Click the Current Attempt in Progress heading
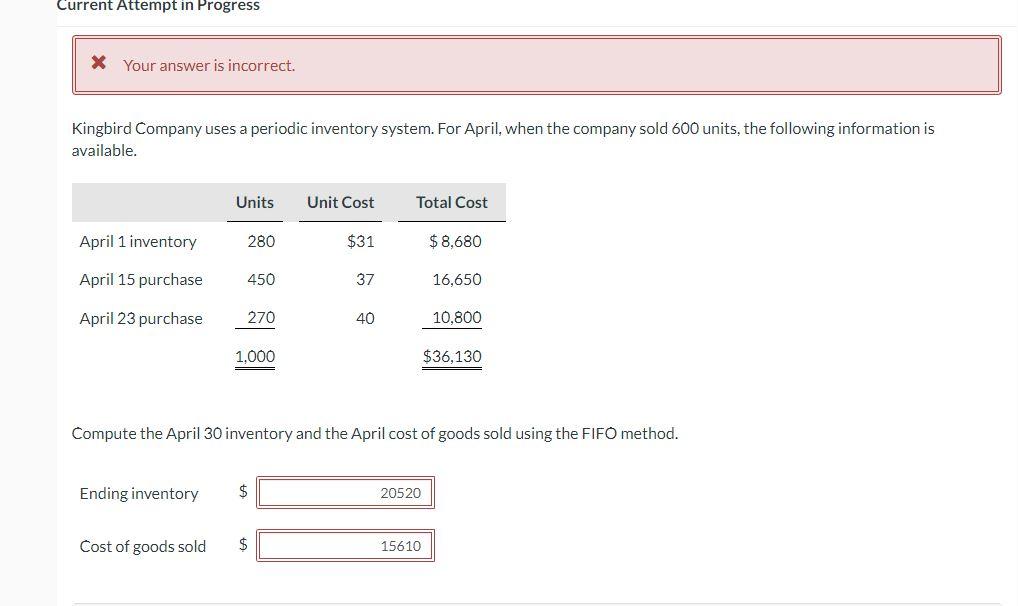This screenshot has width=1018, height=606. pos(158,6)
